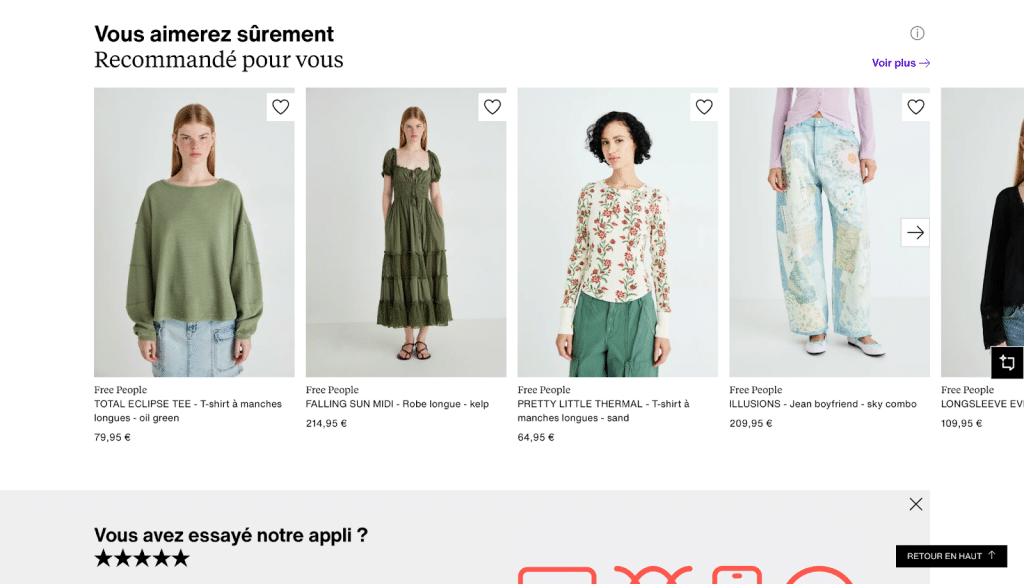Click the five-star app rating
1024x584 pixels.
click(141, 558)
